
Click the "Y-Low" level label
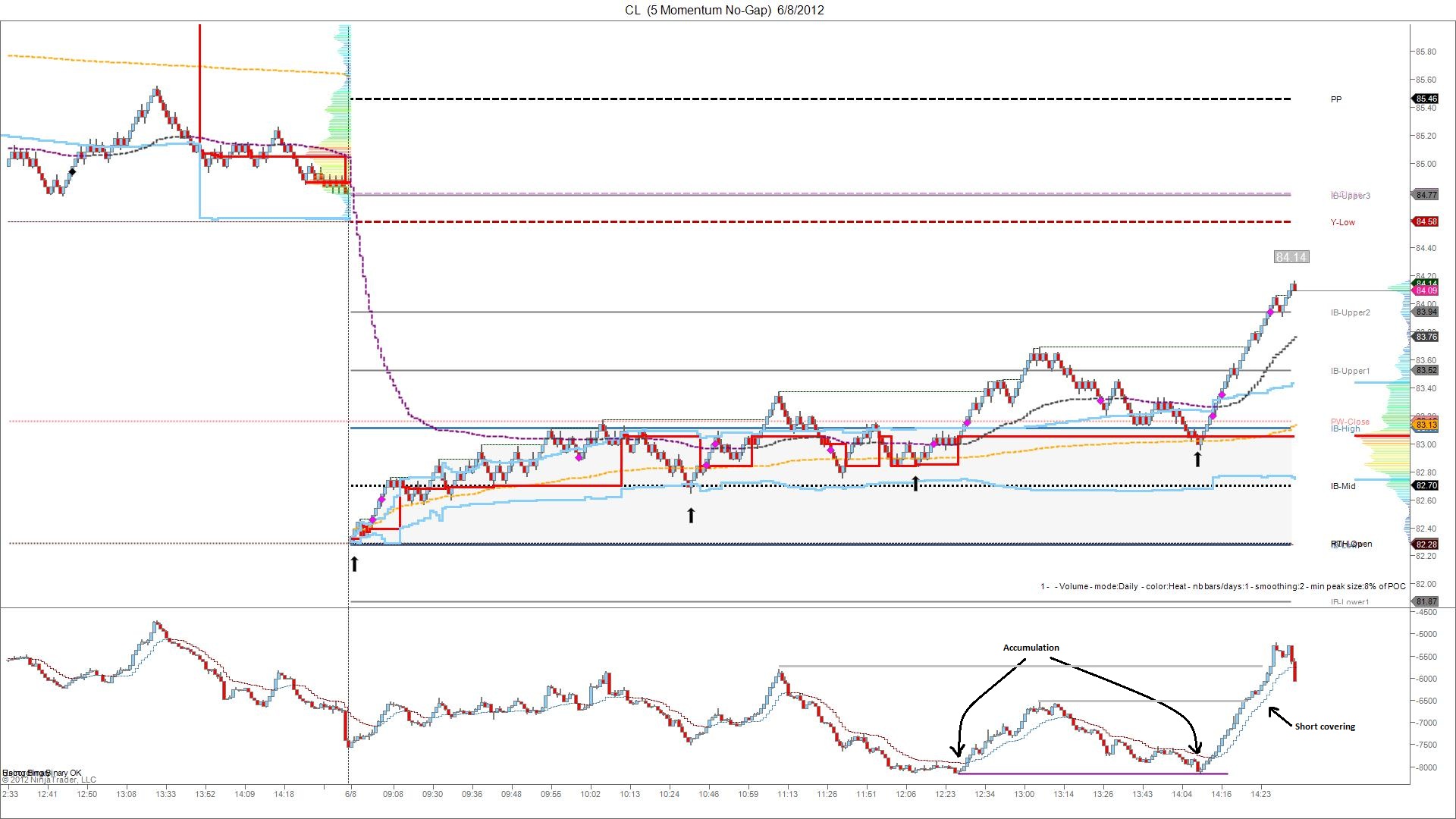1342,222
